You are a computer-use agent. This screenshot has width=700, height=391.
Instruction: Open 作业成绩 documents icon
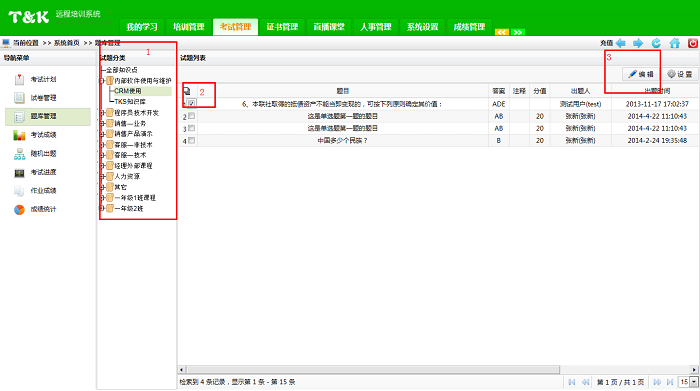click(x=19, y=191)
